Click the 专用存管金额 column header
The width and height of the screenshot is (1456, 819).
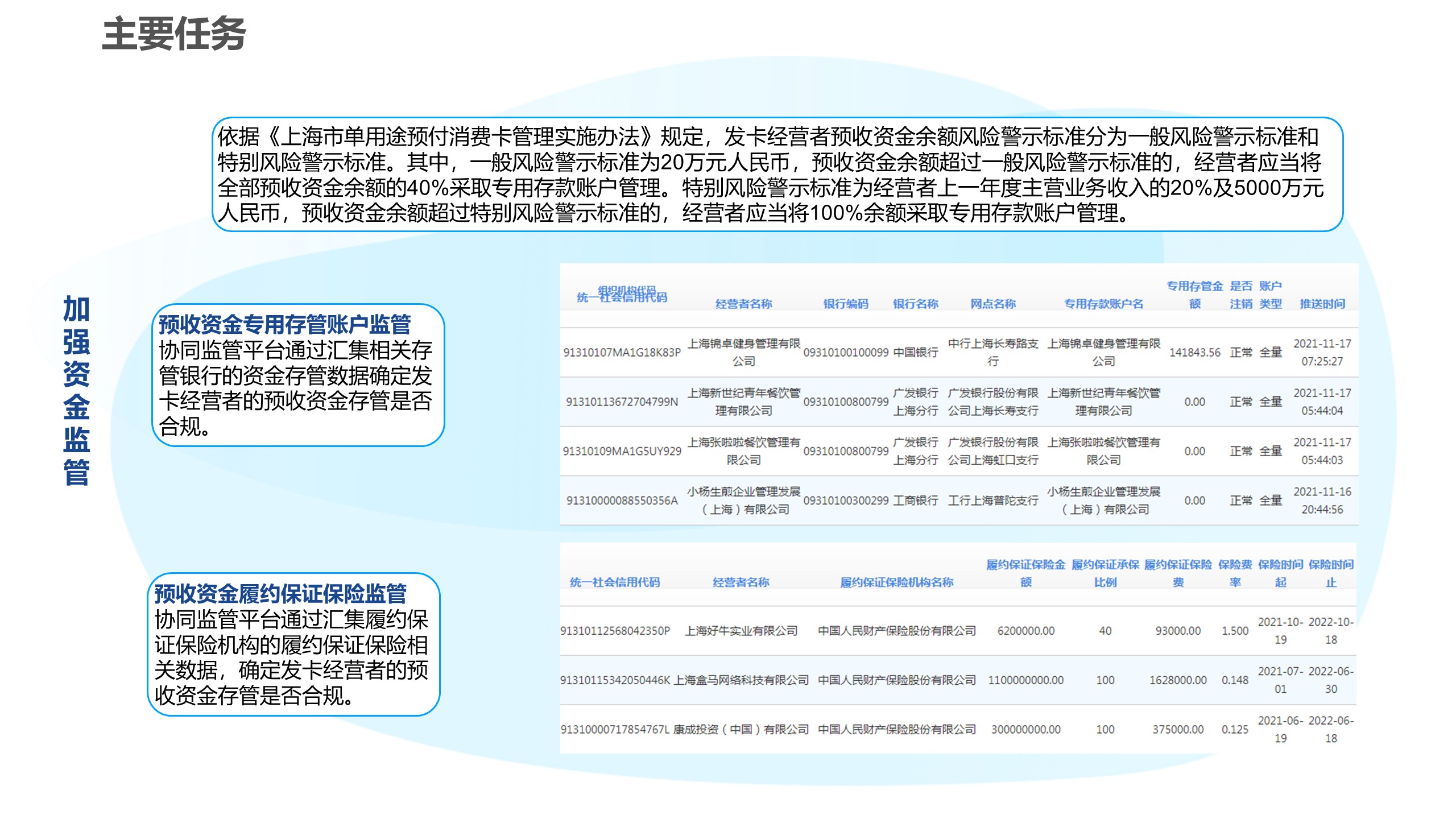coord(1194,295)
